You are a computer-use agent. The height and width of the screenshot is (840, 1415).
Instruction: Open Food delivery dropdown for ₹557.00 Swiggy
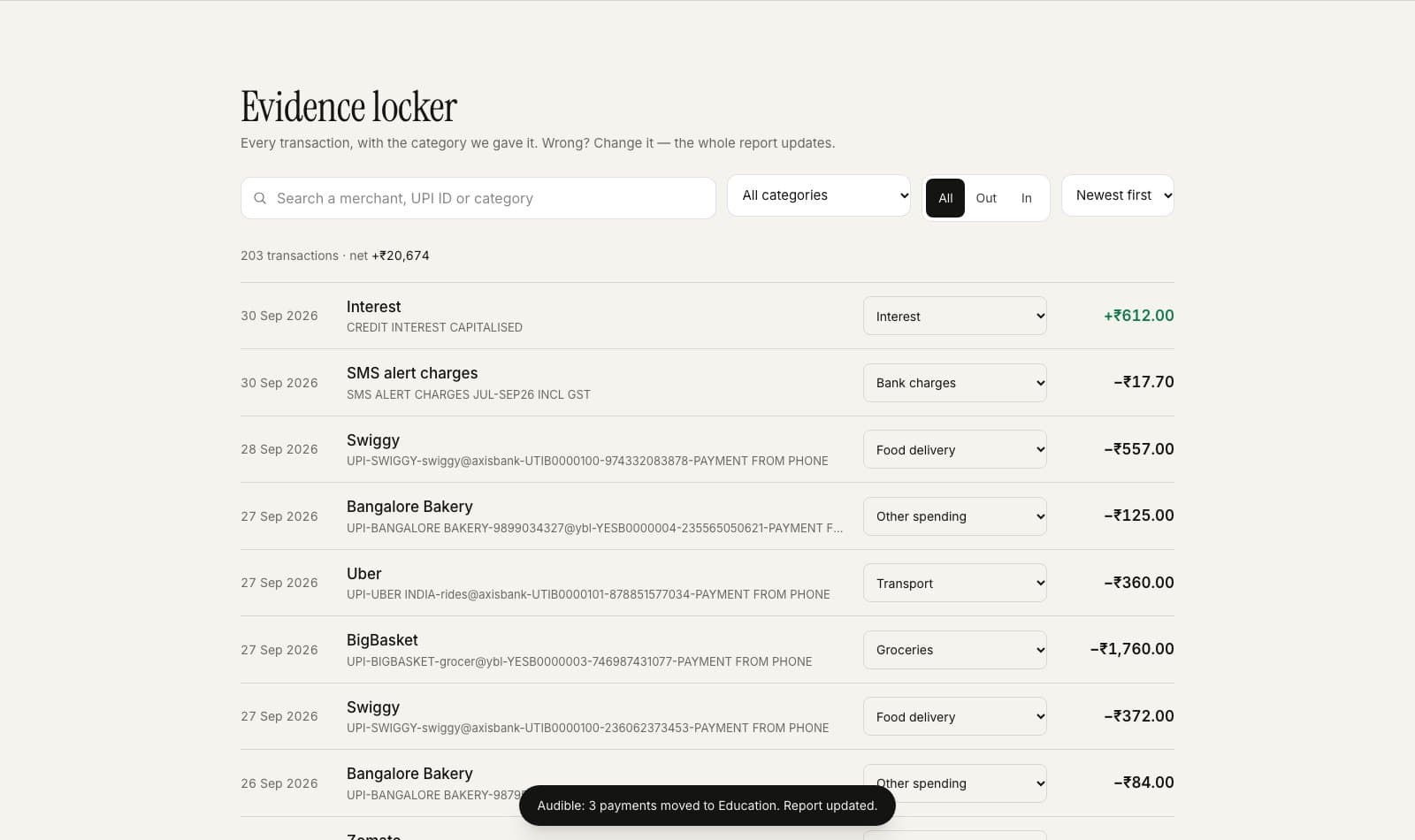pyautogui.click(x=955, y=449)
